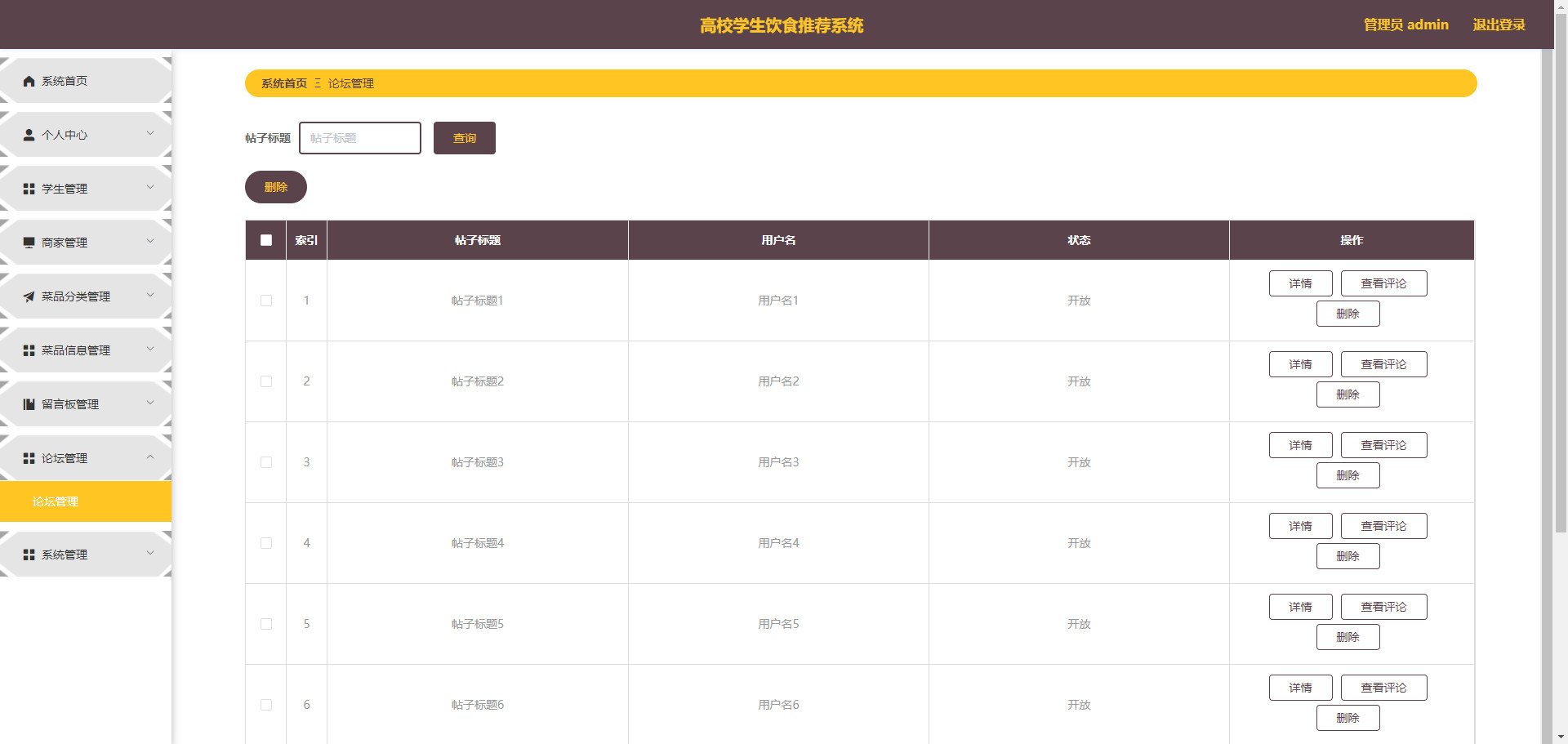
Task: Click 查看评论 for 帖子标题2
Action: (1384, 364)
